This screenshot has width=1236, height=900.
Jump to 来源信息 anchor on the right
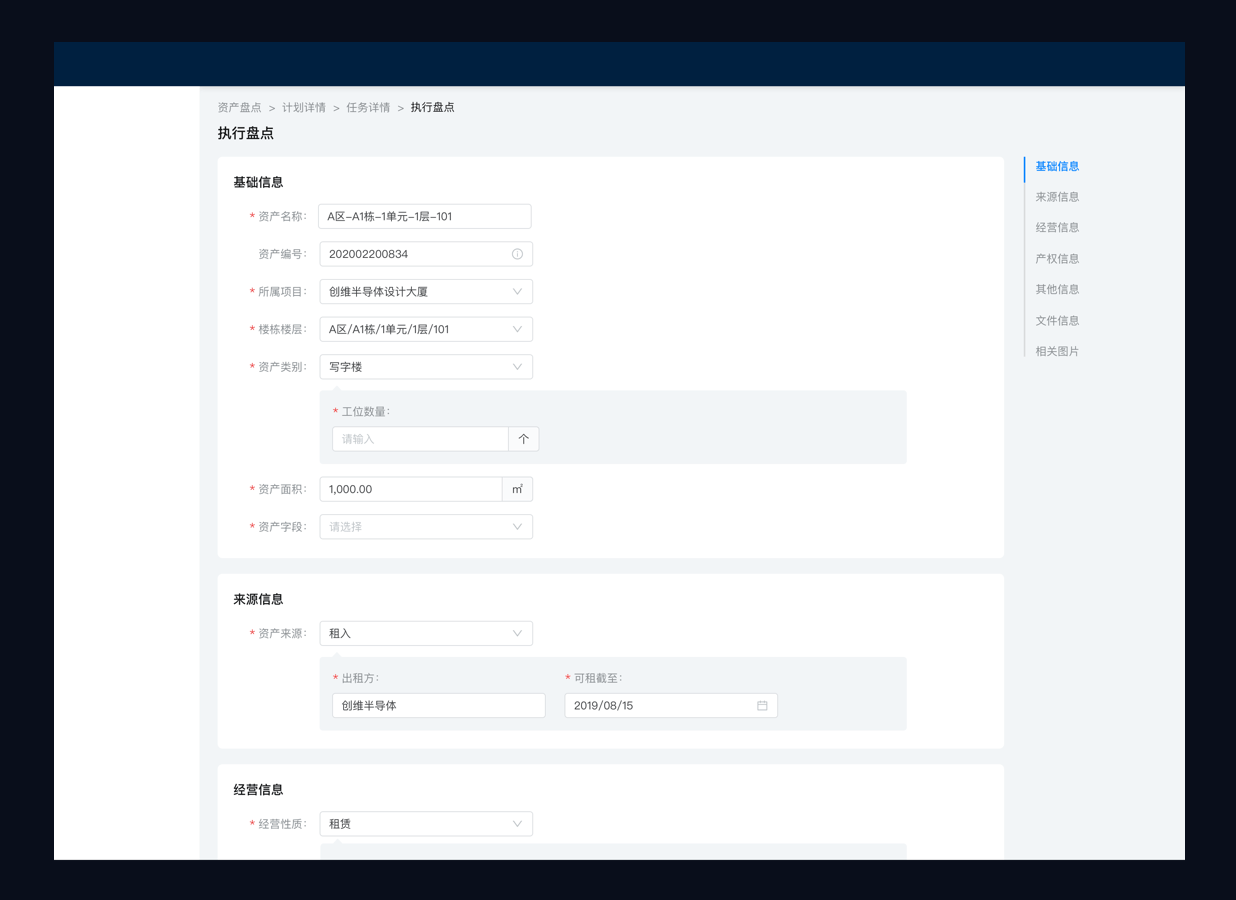coord(1057,196)
